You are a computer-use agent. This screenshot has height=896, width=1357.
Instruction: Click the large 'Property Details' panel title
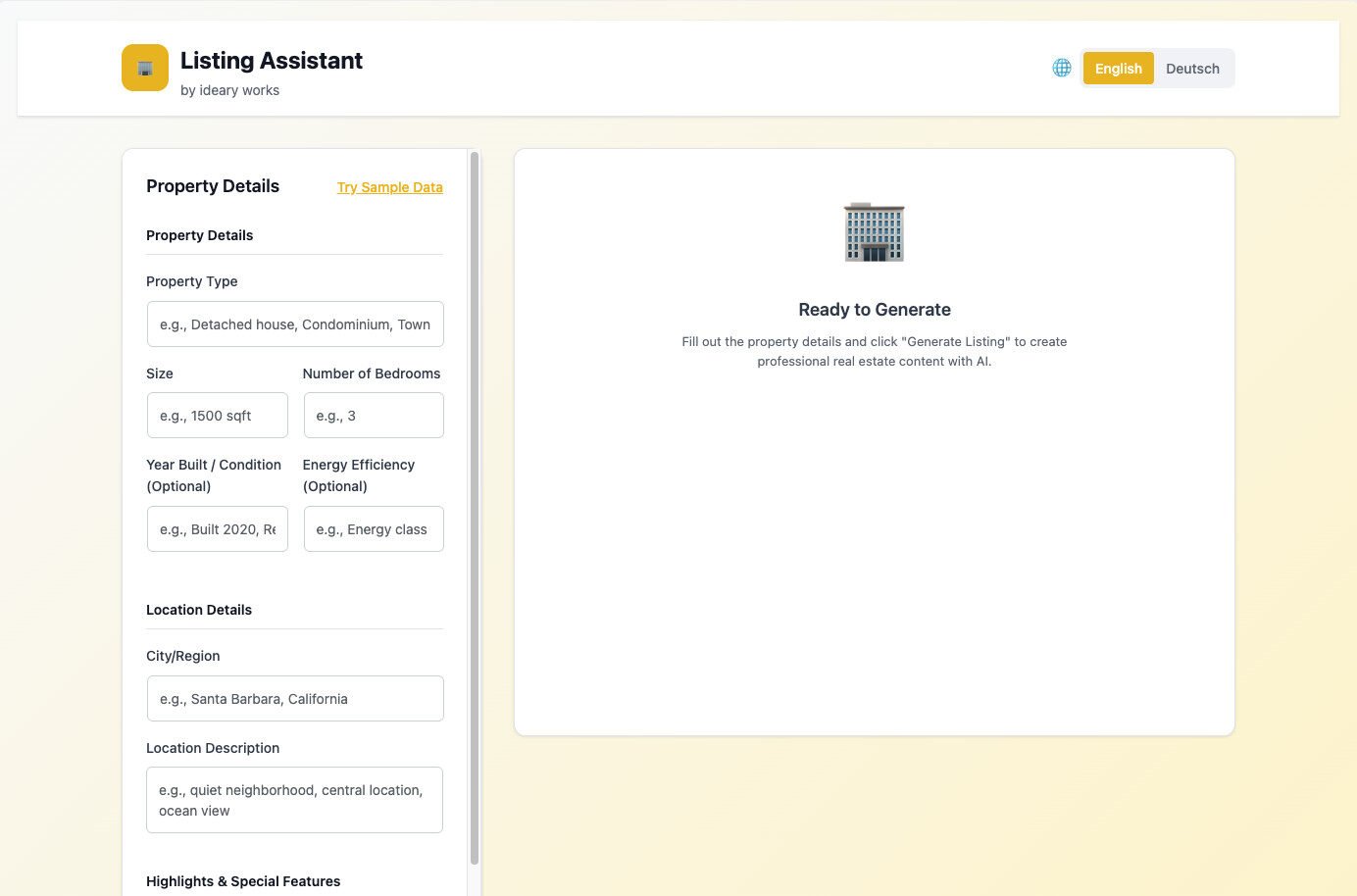pos(213,186)
